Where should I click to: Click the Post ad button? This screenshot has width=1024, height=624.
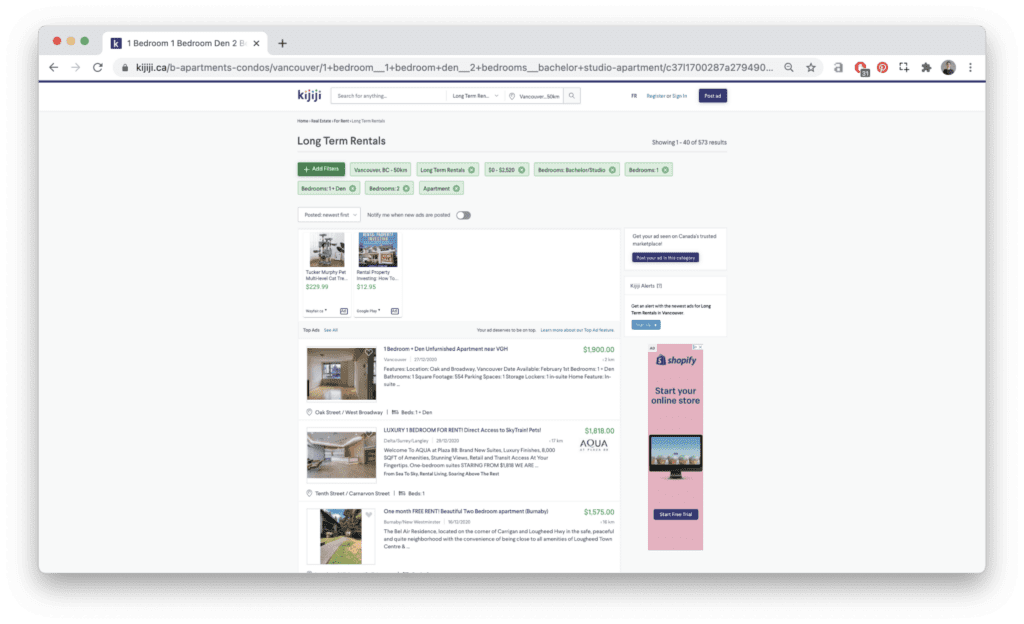(x=712, y=96)
